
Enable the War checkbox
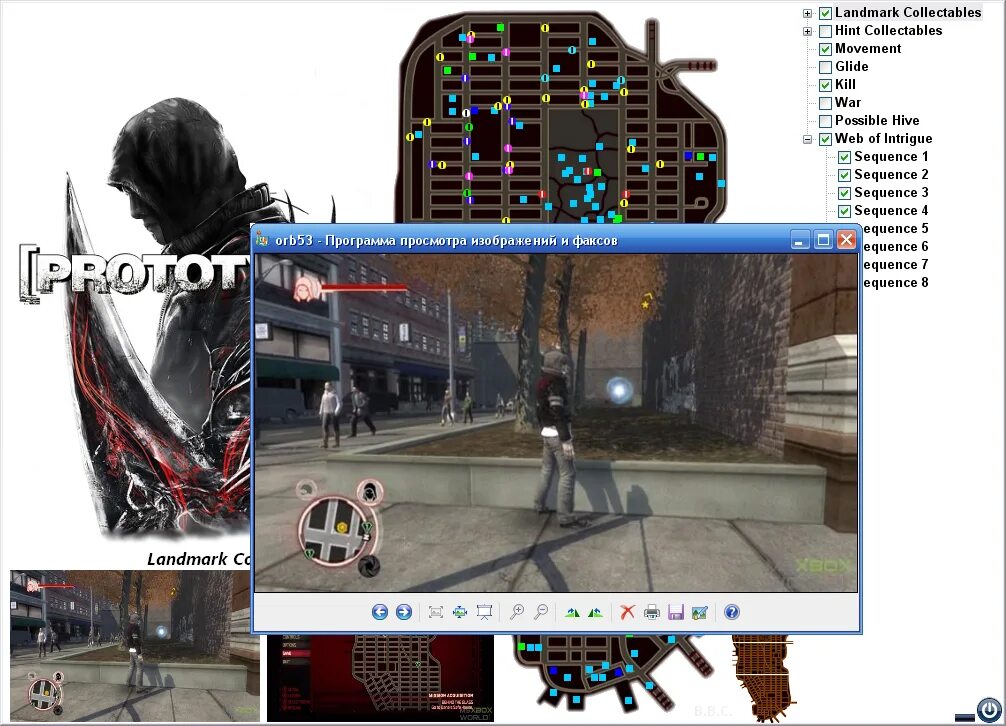click(826, 103)
